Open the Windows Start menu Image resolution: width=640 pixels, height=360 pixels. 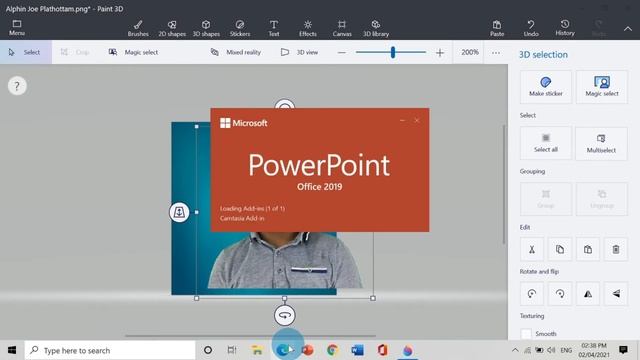[x=12, y=350]
